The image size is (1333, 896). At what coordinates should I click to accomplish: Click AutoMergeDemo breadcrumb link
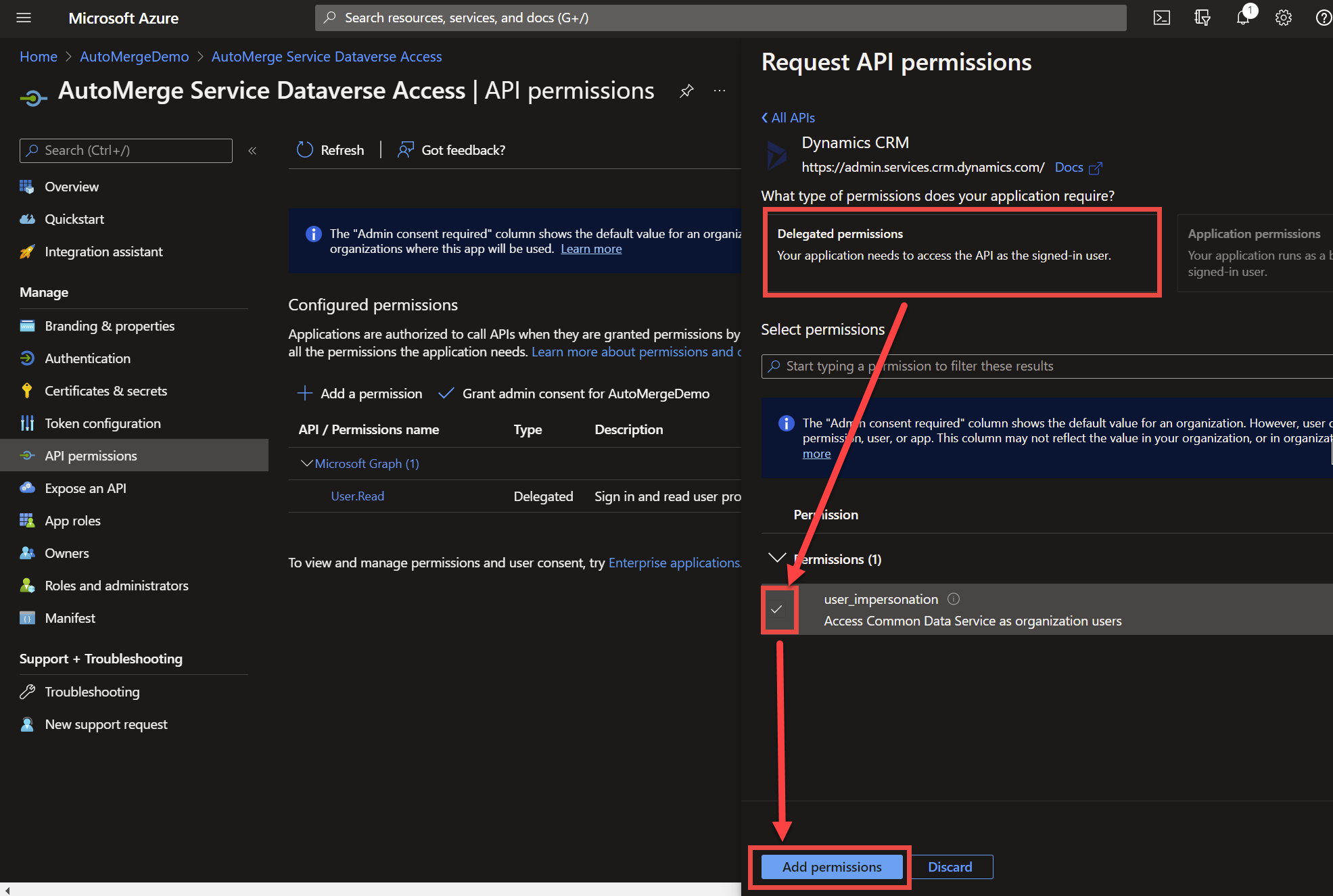pyautogui.click(x=134, y=57)
